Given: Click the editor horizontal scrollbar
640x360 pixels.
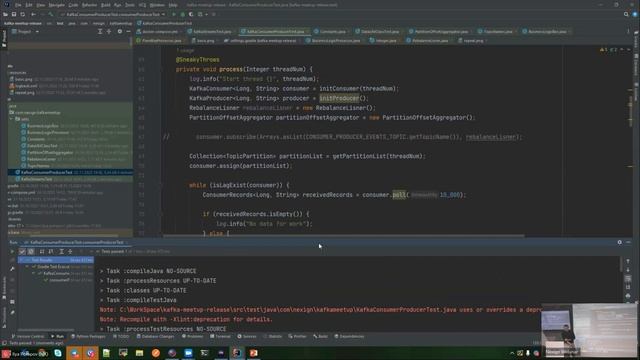Looking at the screenshot, I should pyautogui.click(x=343, y=236).
